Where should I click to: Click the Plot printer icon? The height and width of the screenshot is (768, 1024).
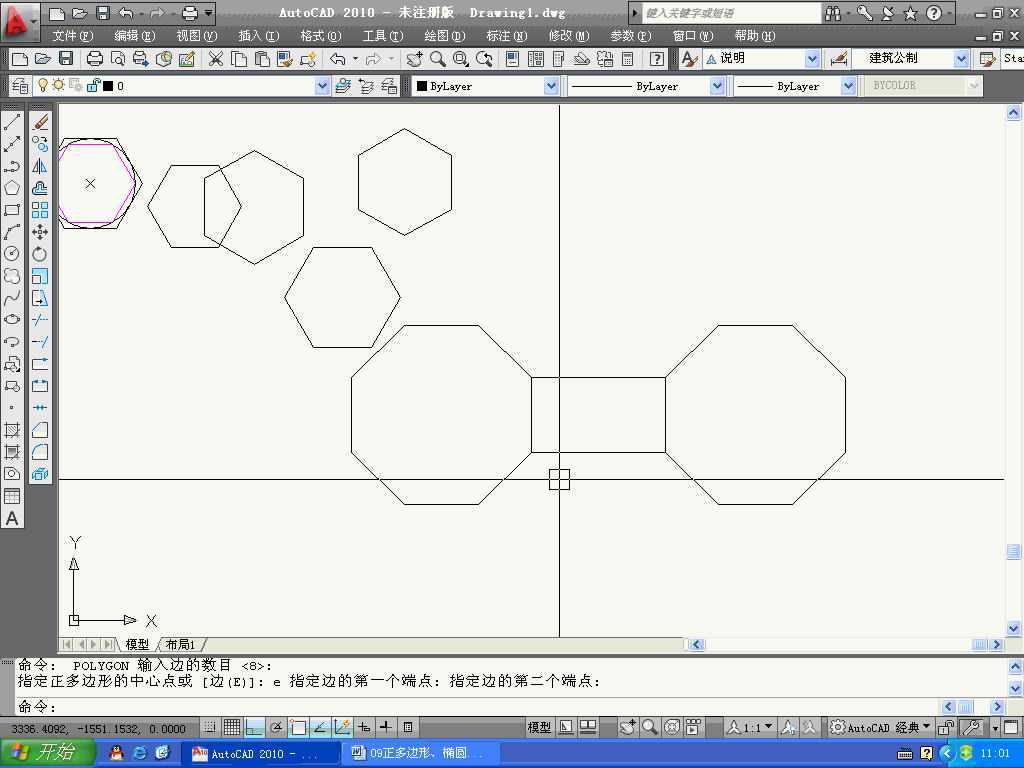point(95,59)
